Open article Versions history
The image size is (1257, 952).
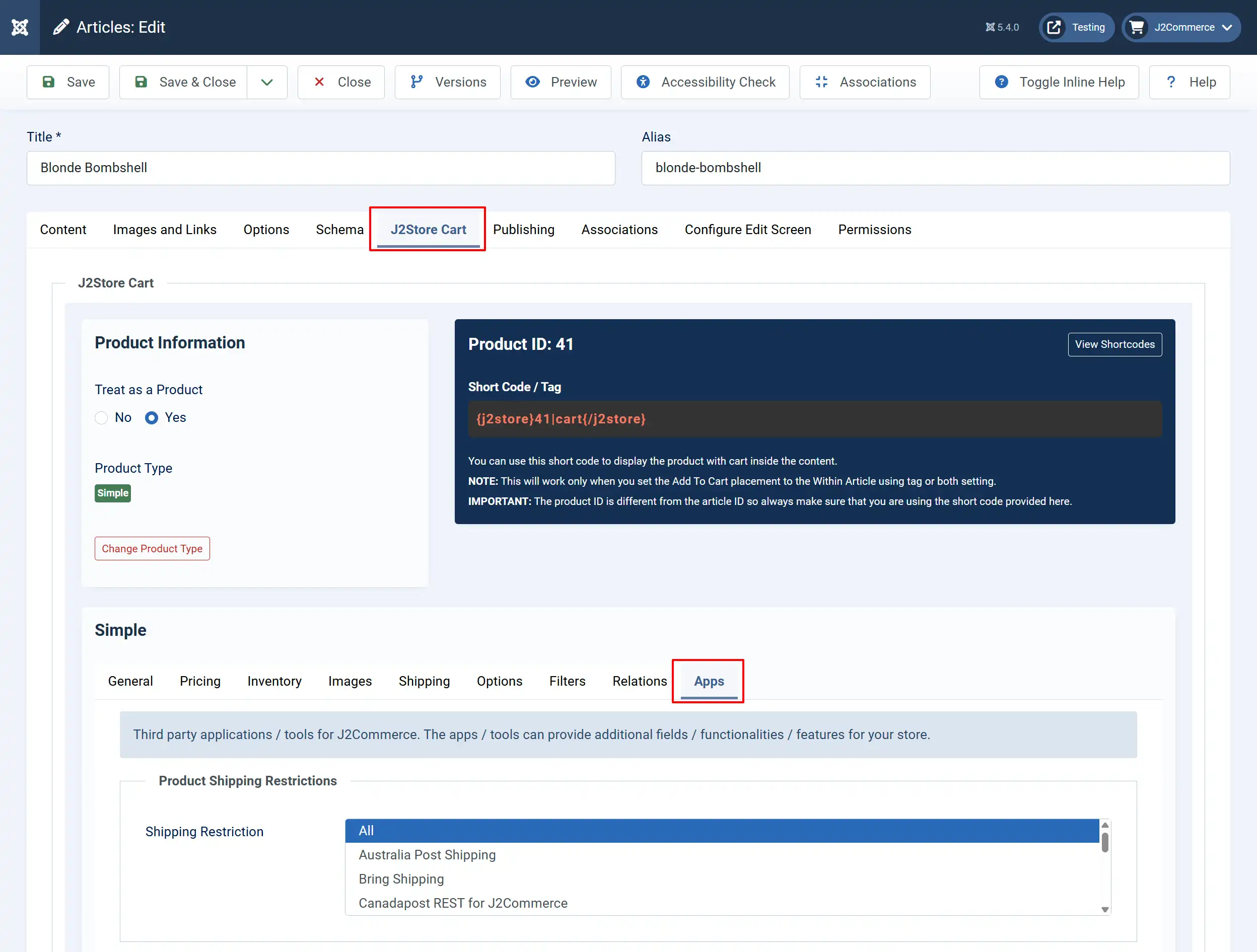(x=447, y=82)
